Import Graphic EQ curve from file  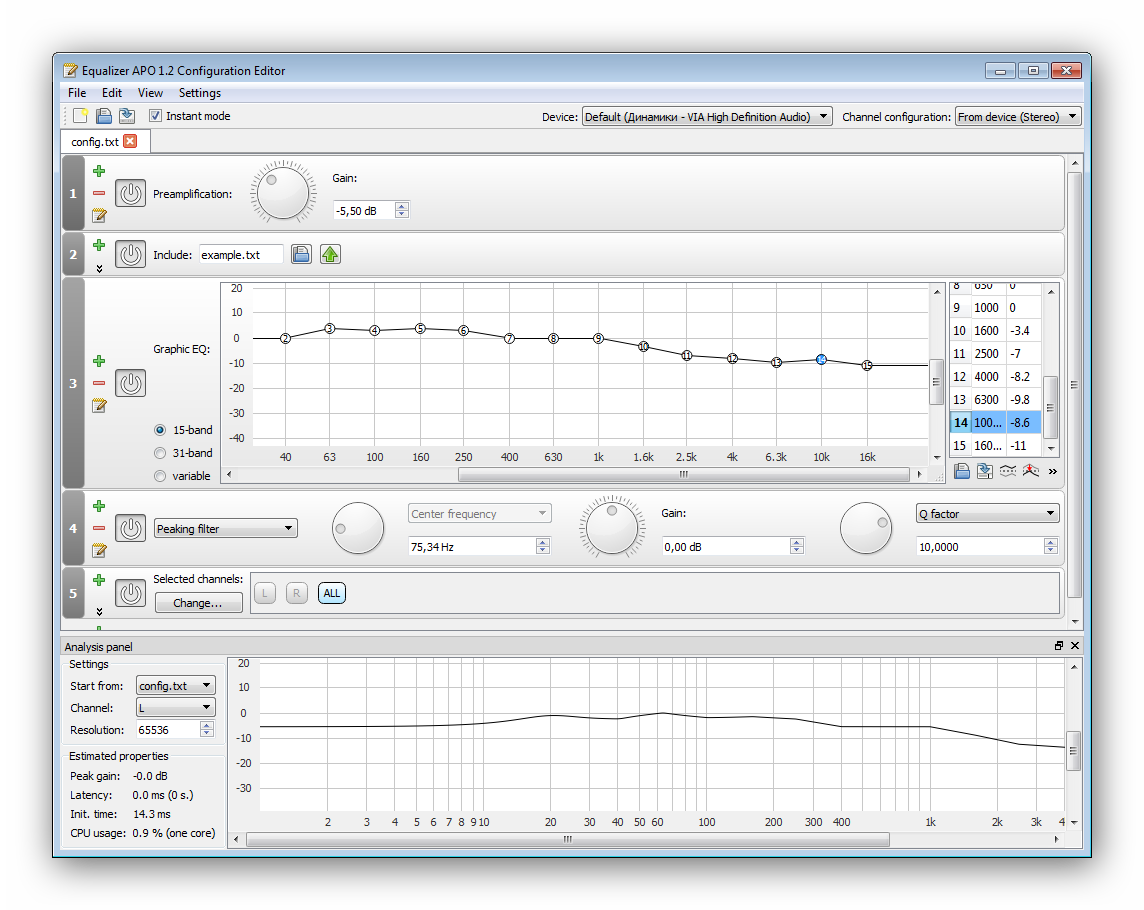tap(962, 471)
